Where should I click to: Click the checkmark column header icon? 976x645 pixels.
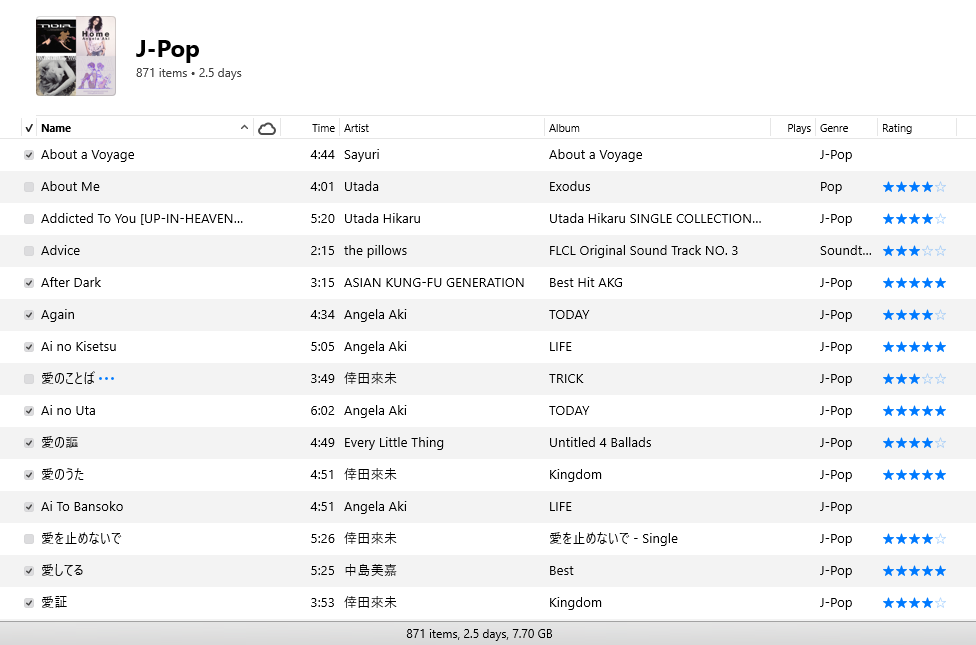coord(29,128)
